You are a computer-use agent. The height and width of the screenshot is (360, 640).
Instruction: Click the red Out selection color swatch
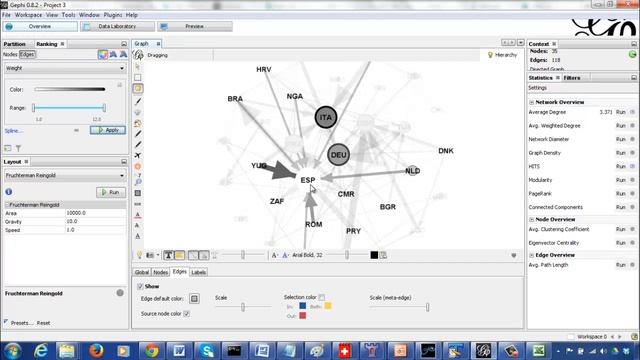(x=302, y=316)
